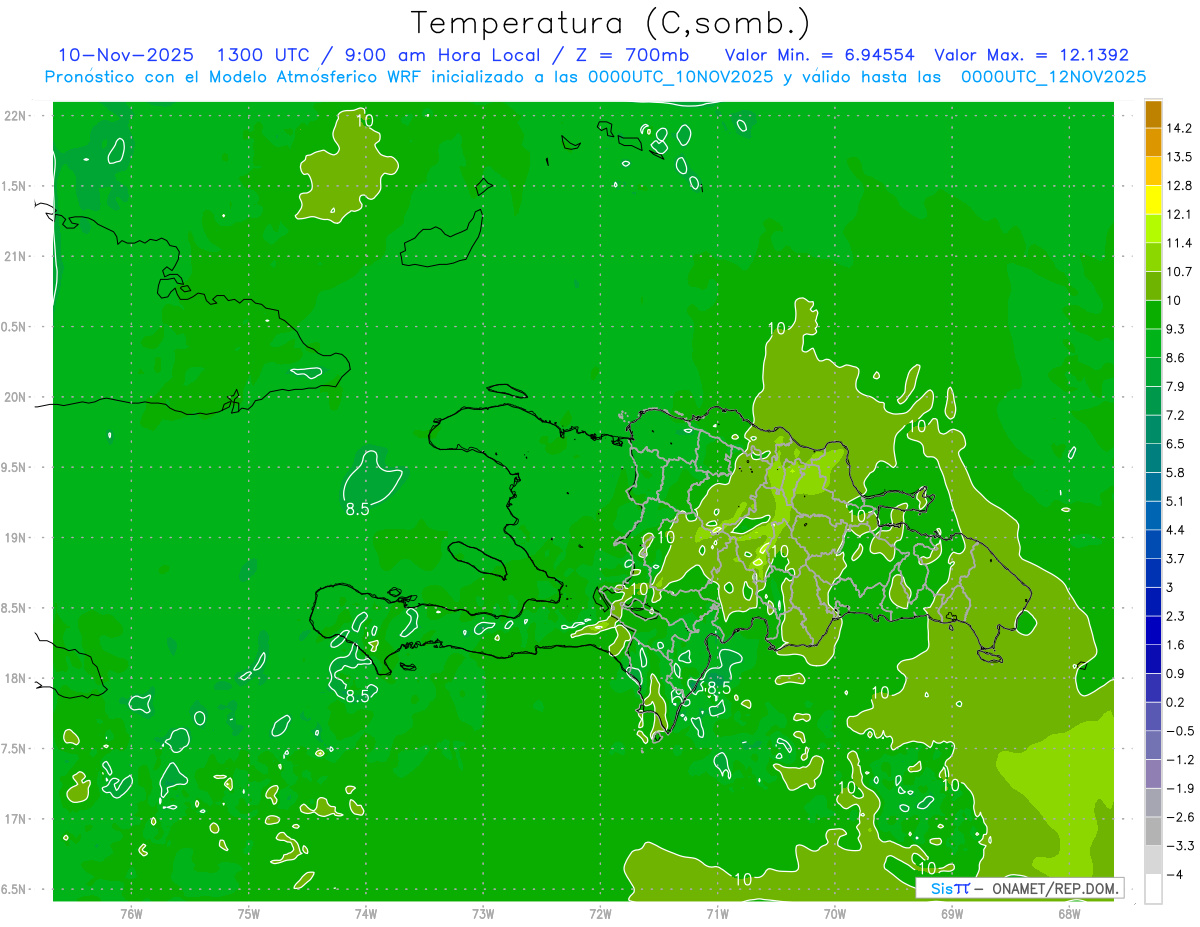Click the "68W" longitude label
Image resolution: width=1200 pixels, height=927 pixels.
(x=1069, y=913)
